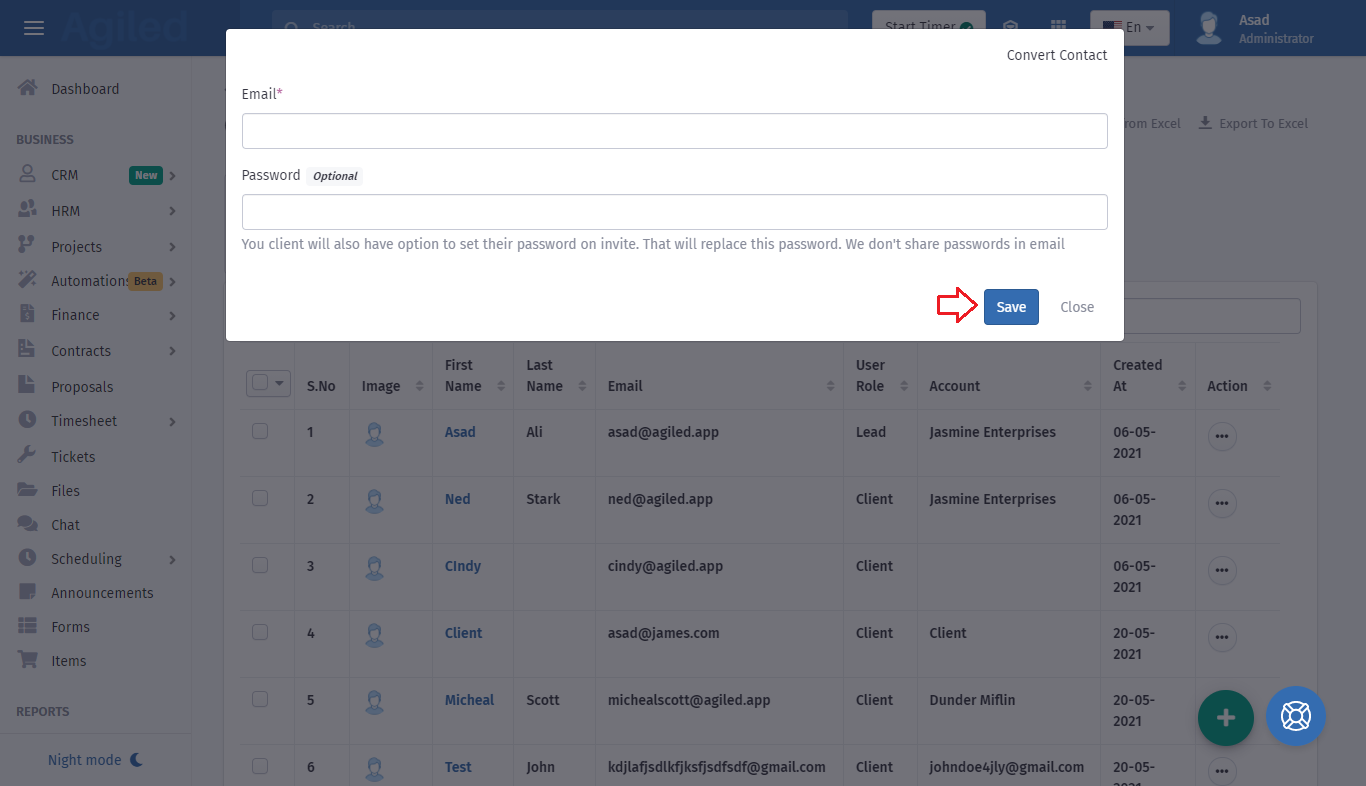Close the Convert Contact dialog
The image size is (1366, 786).
[x=1077, y=307]
